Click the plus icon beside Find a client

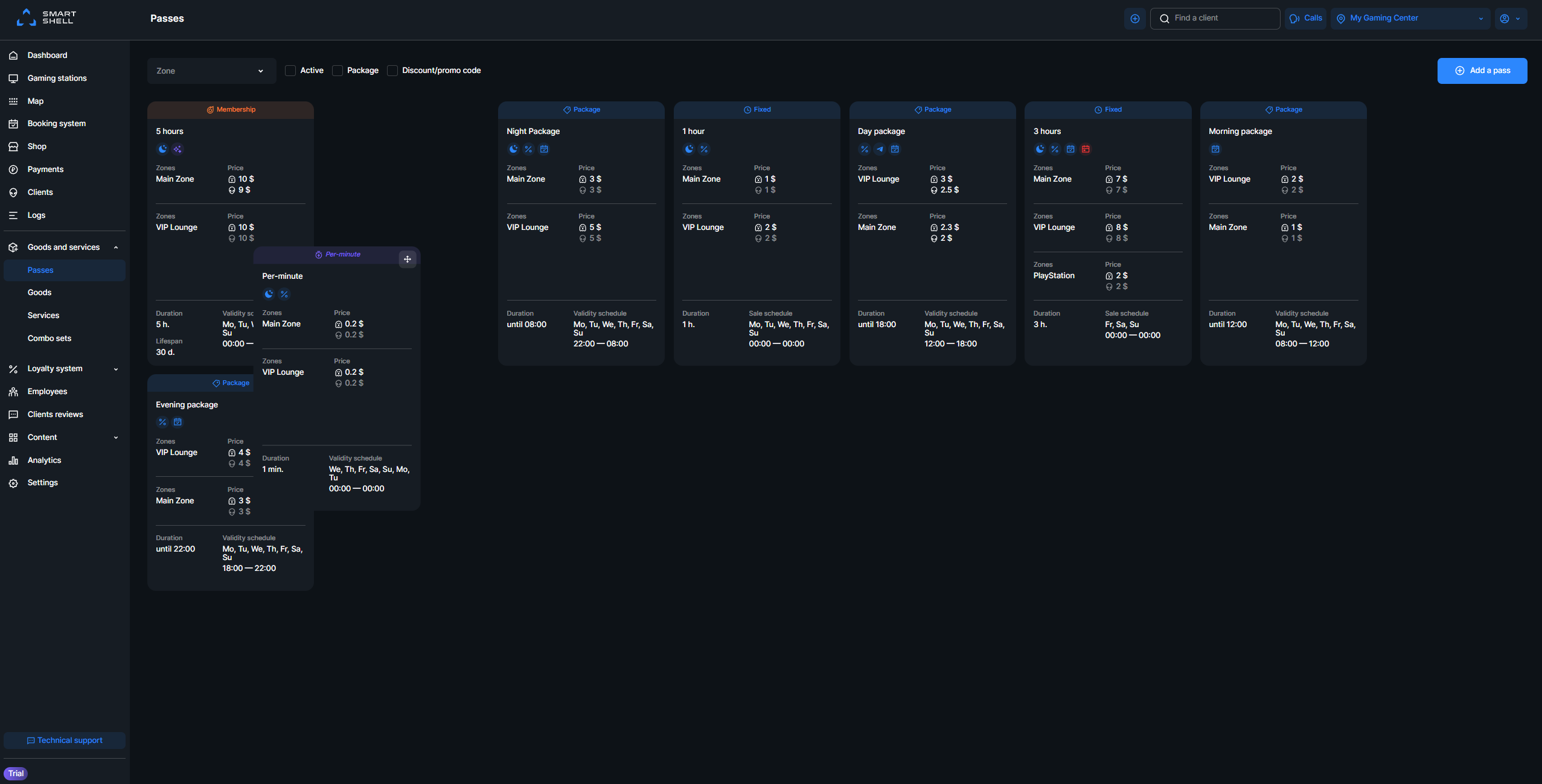pos(1134,19)
